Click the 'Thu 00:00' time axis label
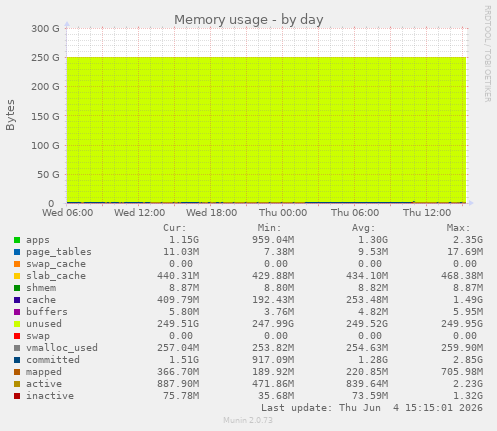 point(283,213)
